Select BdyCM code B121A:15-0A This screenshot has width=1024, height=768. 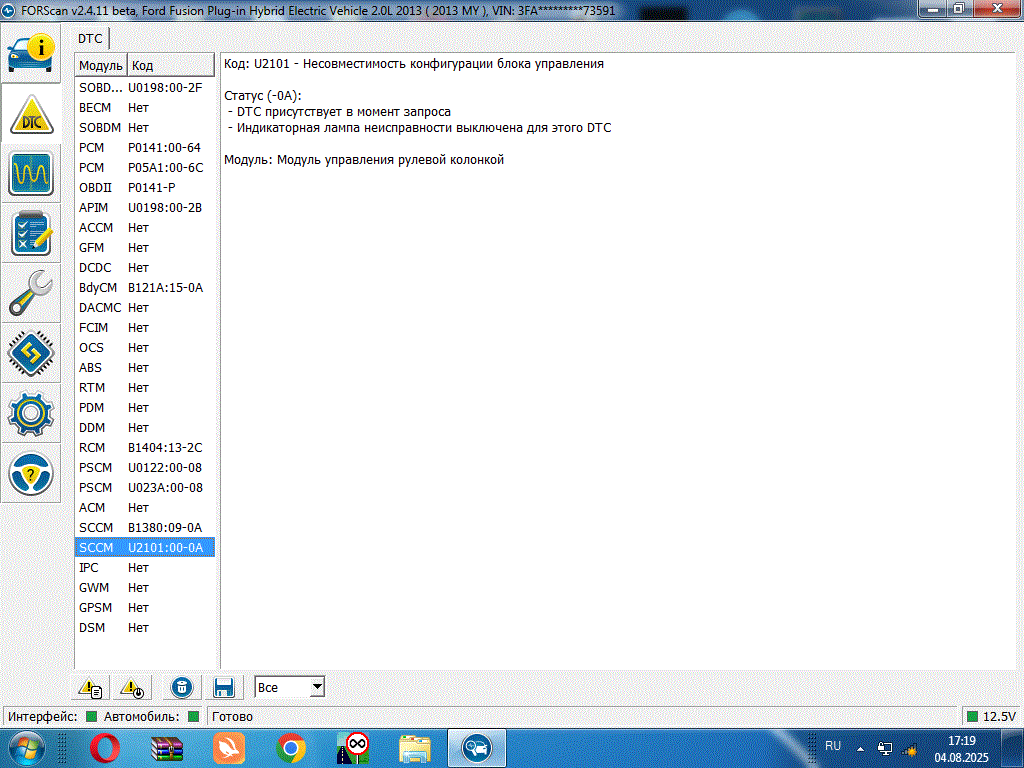point(145,288)
